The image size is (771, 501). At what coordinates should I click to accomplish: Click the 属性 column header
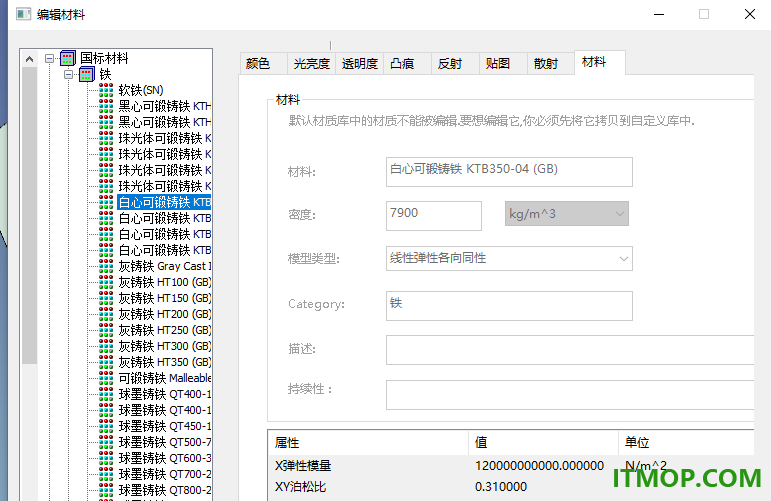(x=368, y=442)
